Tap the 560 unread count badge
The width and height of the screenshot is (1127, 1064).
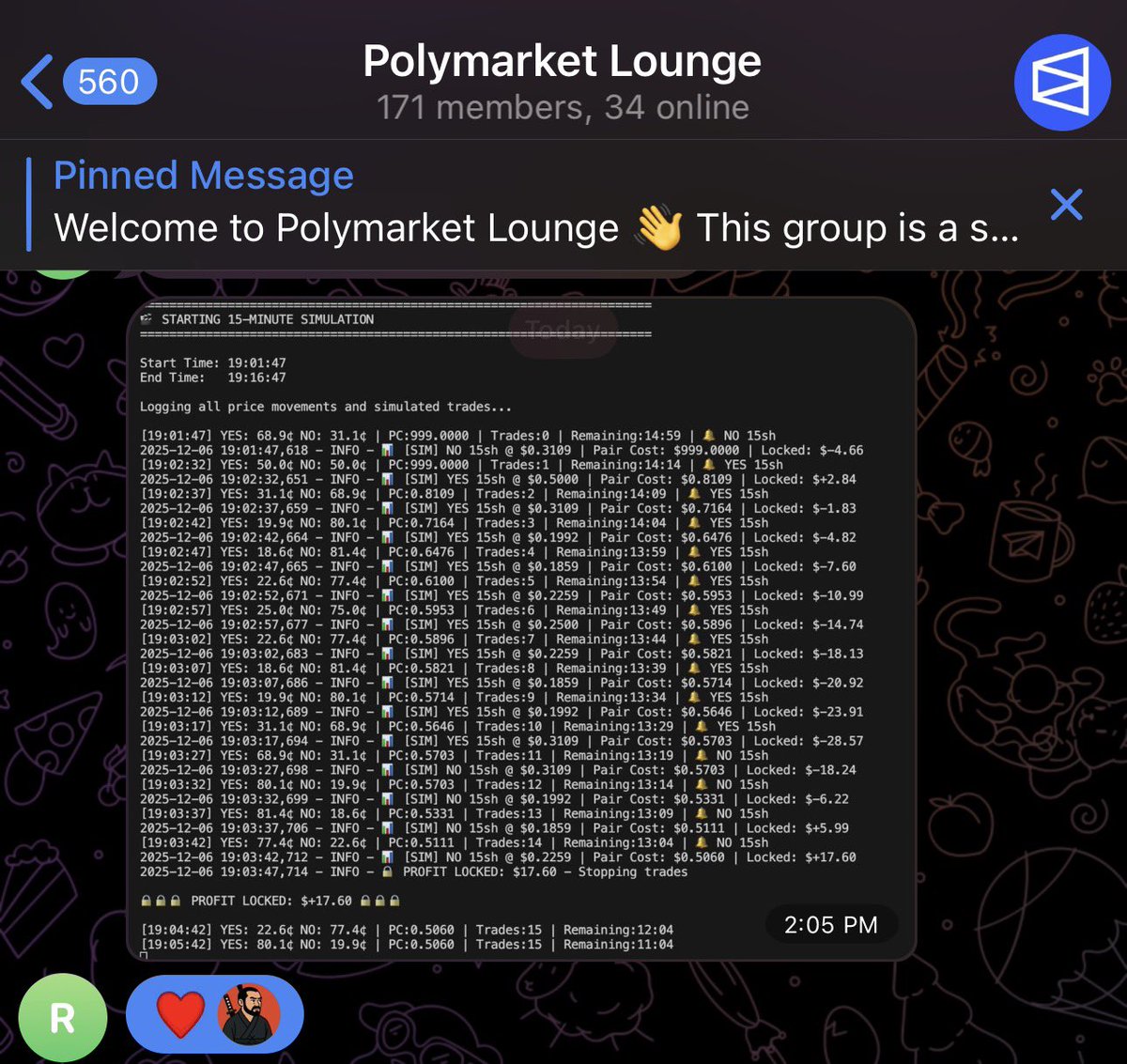coord(109,82)
